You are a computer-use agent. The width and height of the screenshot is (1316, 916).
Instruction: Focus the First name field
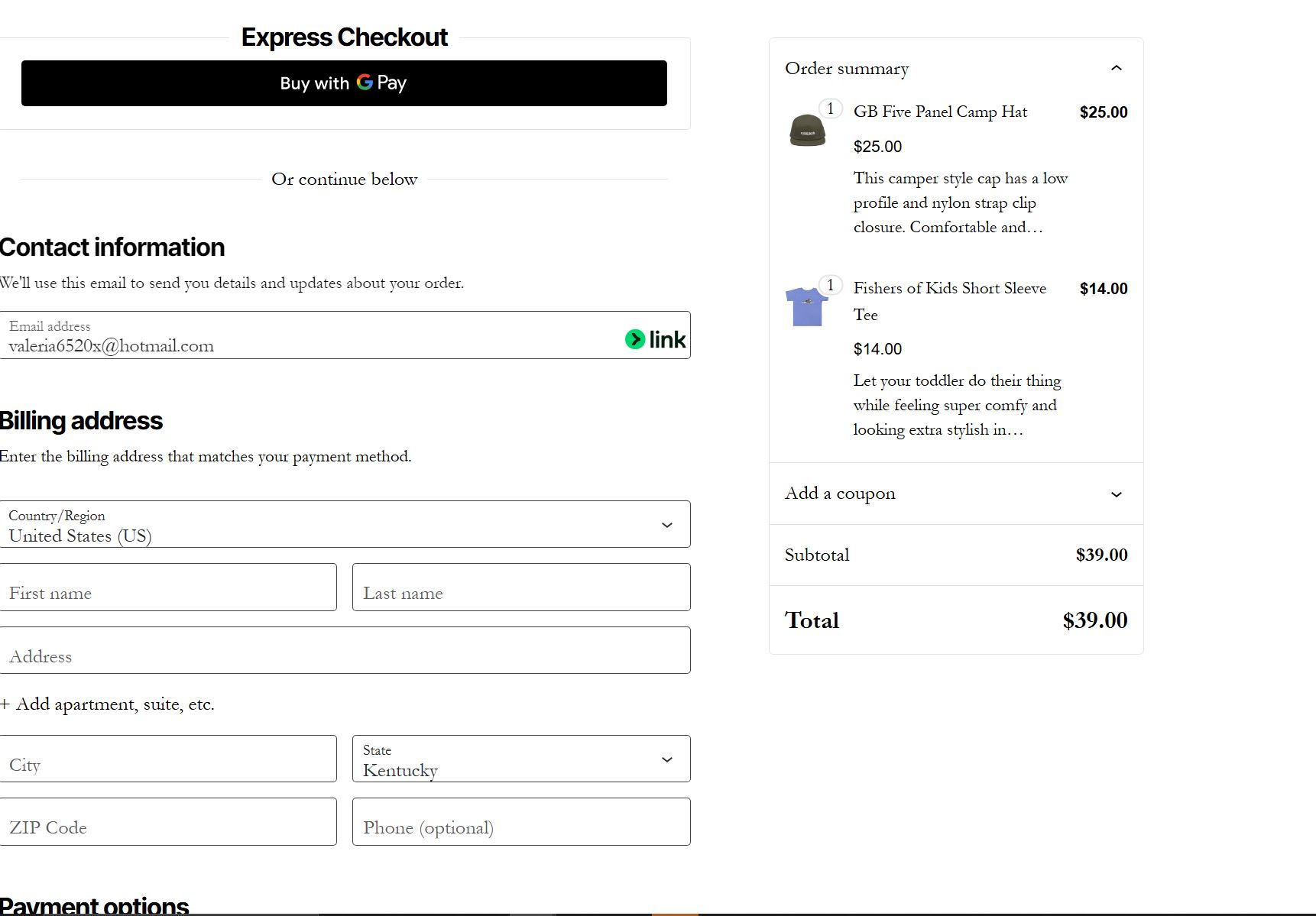pos(168,587)
